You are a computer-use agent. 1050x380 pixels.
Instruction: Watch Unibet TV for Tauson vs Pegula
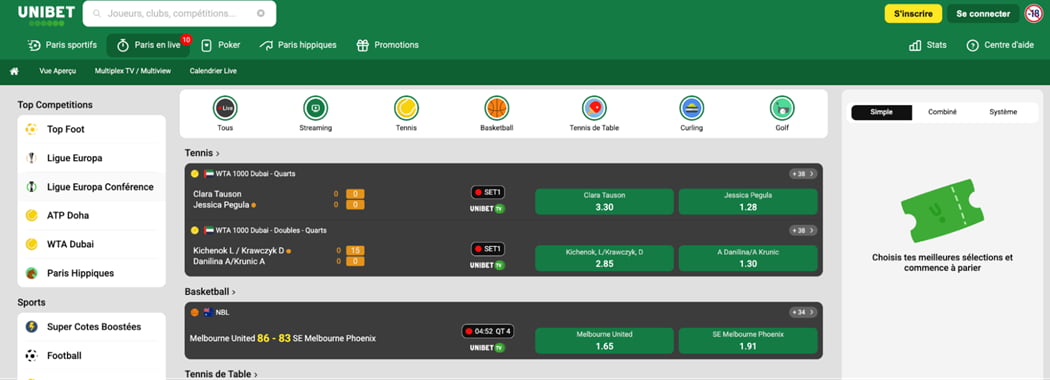point(487,208)
